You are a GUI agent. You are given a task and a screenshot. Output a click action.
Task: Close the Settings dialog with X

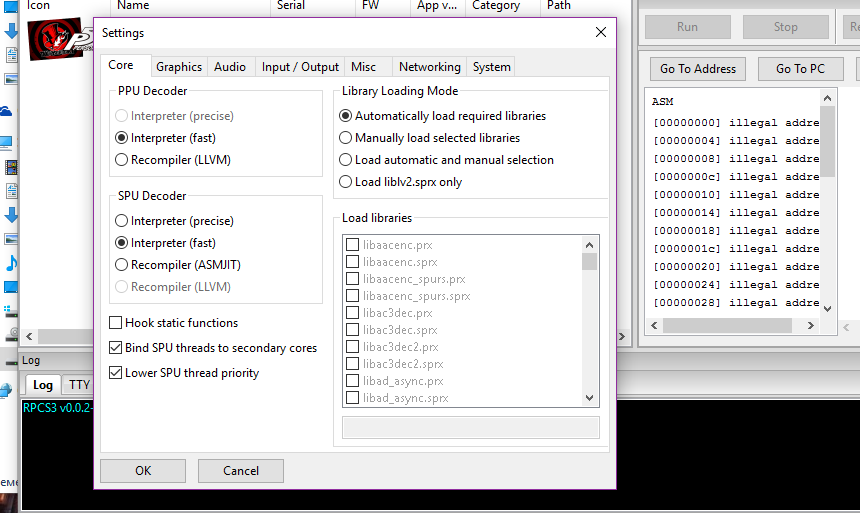[601, 32]
